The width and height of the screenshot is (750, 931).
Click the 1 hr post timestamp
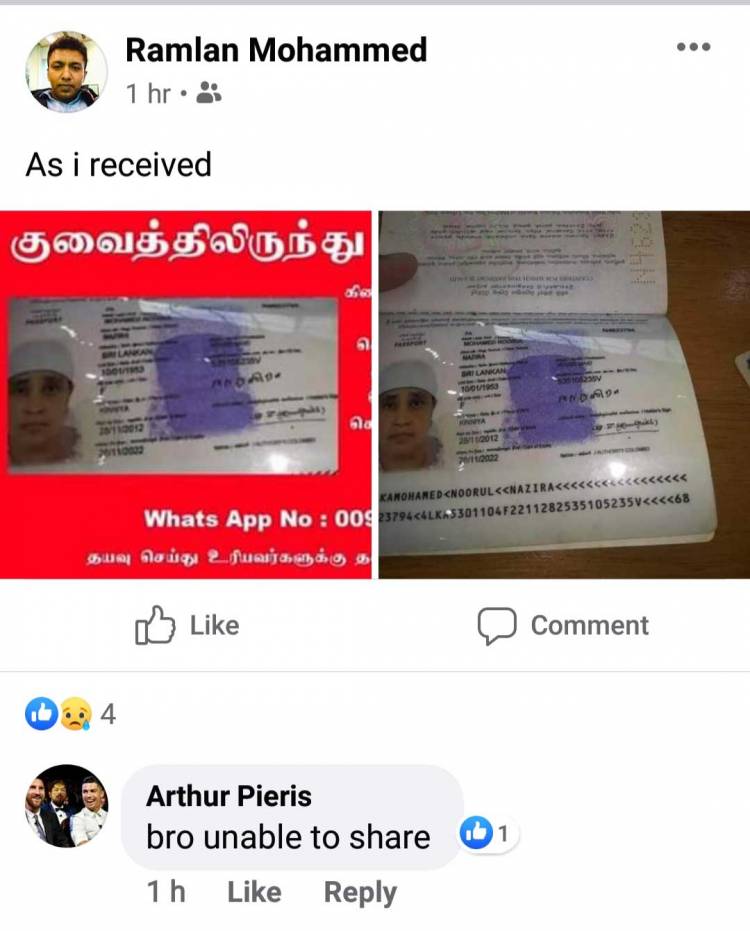tap(148, 93)
